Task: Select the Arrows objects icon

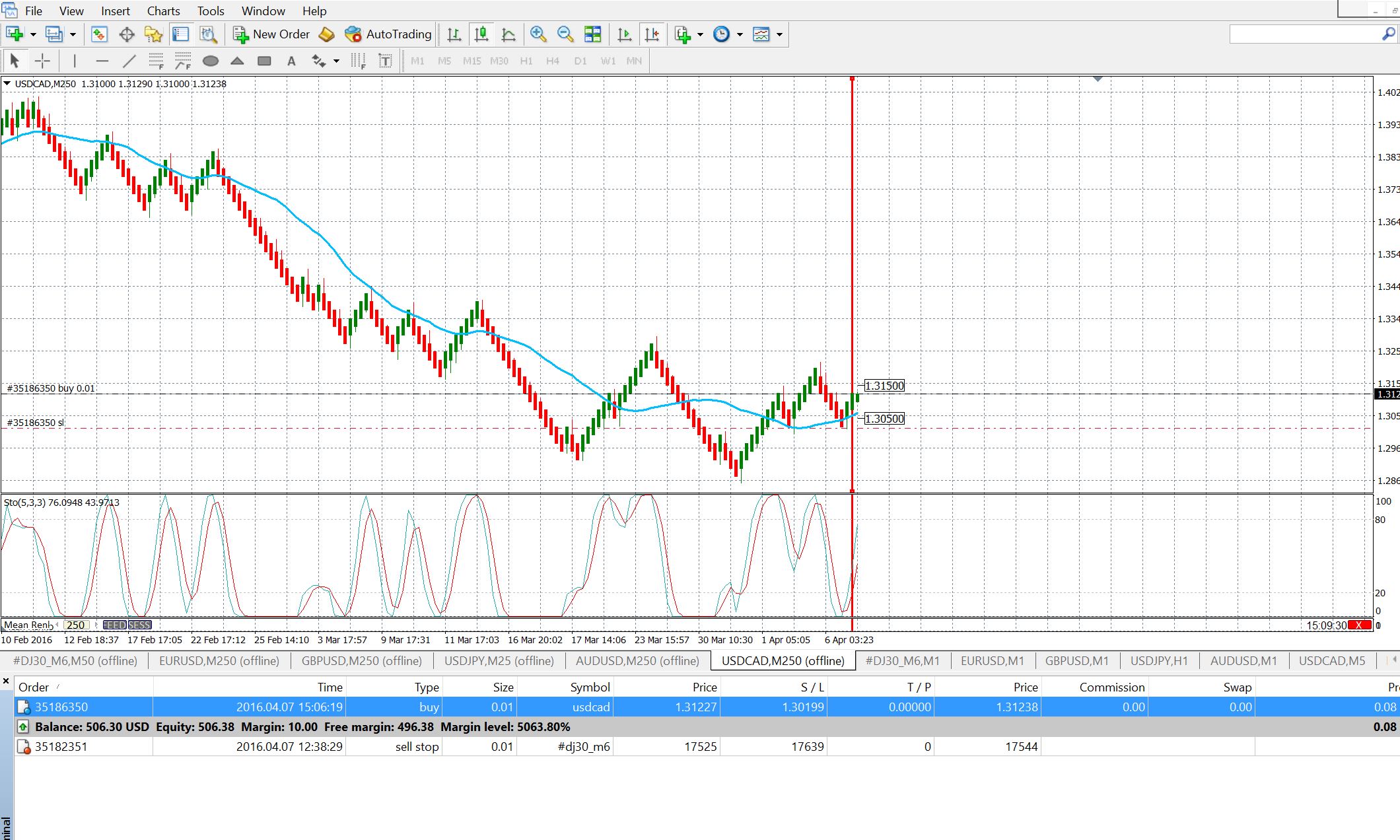Action: [x=319, y=61]
